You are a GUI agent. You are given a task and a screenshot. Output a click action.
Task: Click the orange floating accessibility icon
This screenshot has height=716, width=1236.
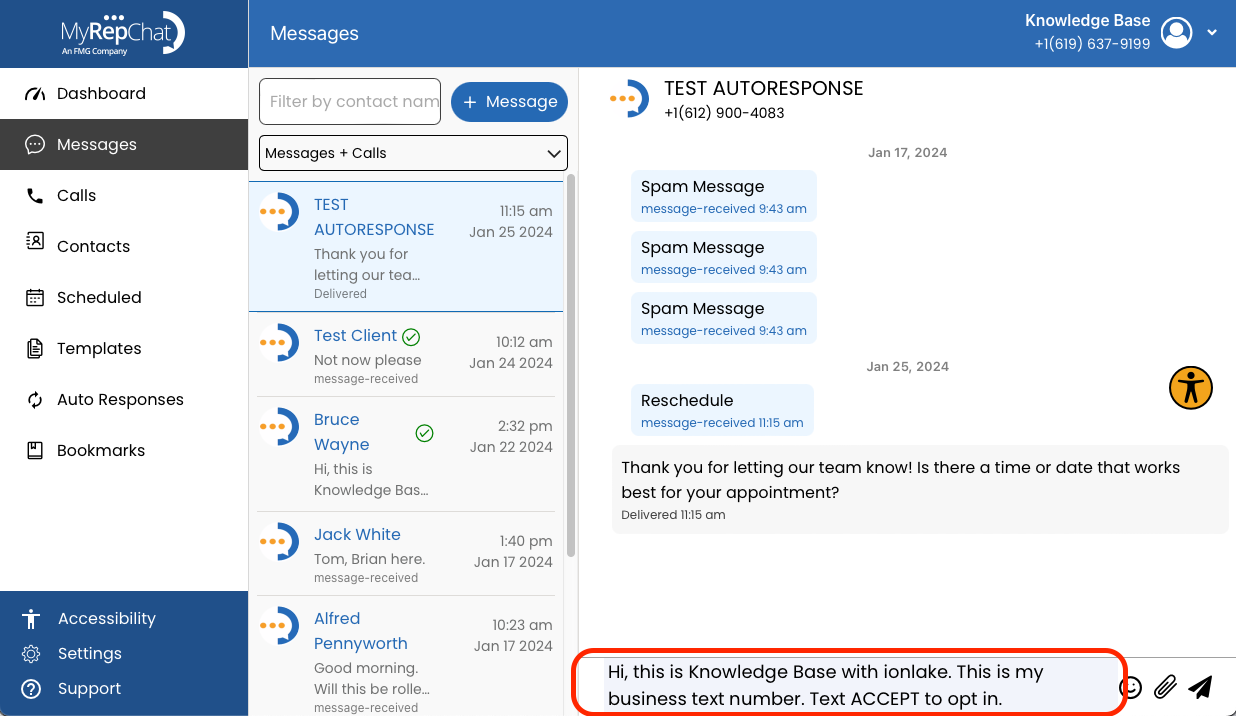pyautogui.click(x=1190, y=388)
